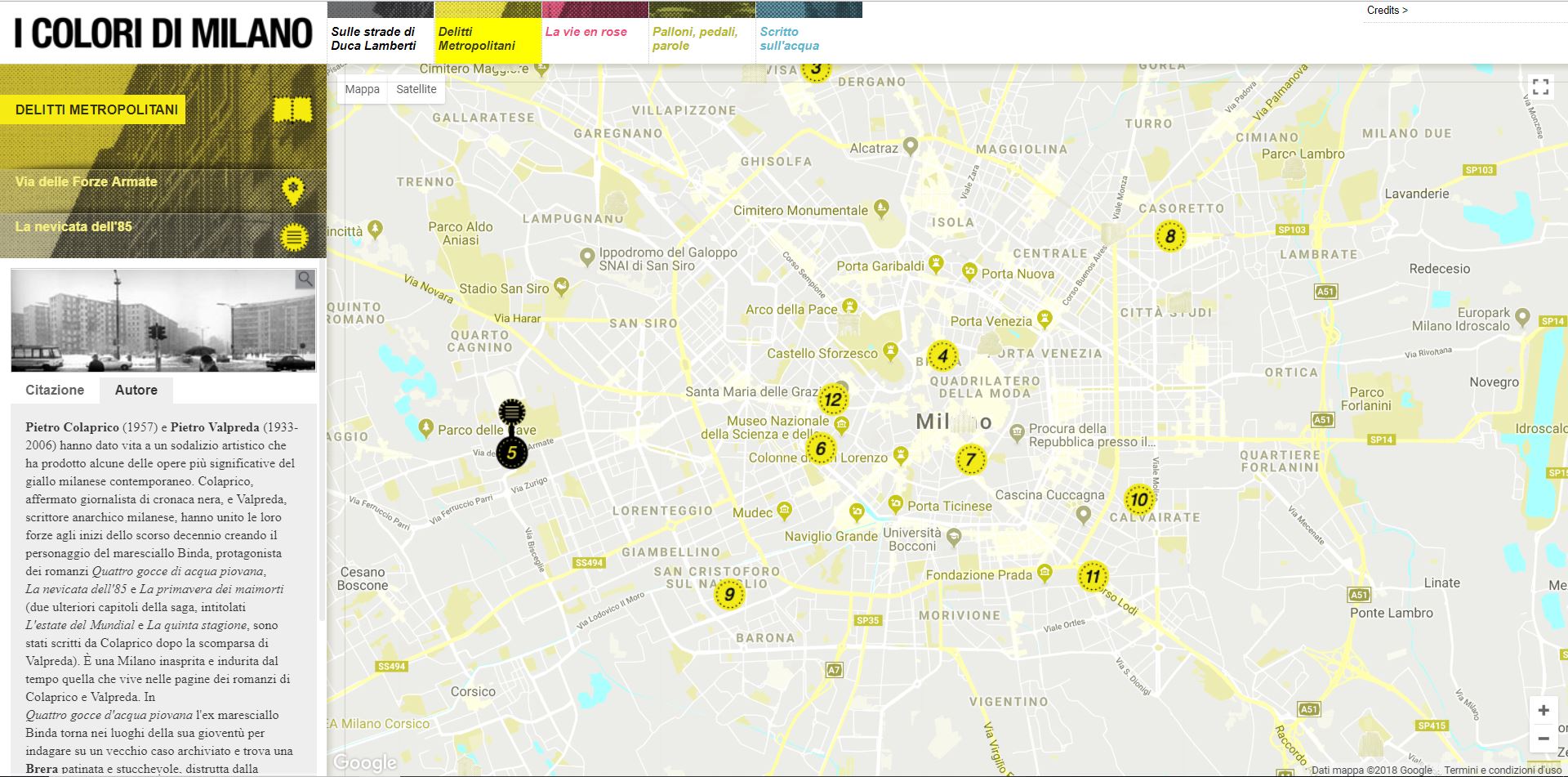The height and width of the screenshot is (777, 1568).
Task: Open the black-and-white snowy street photo
Action: click(x=163, y=321)
